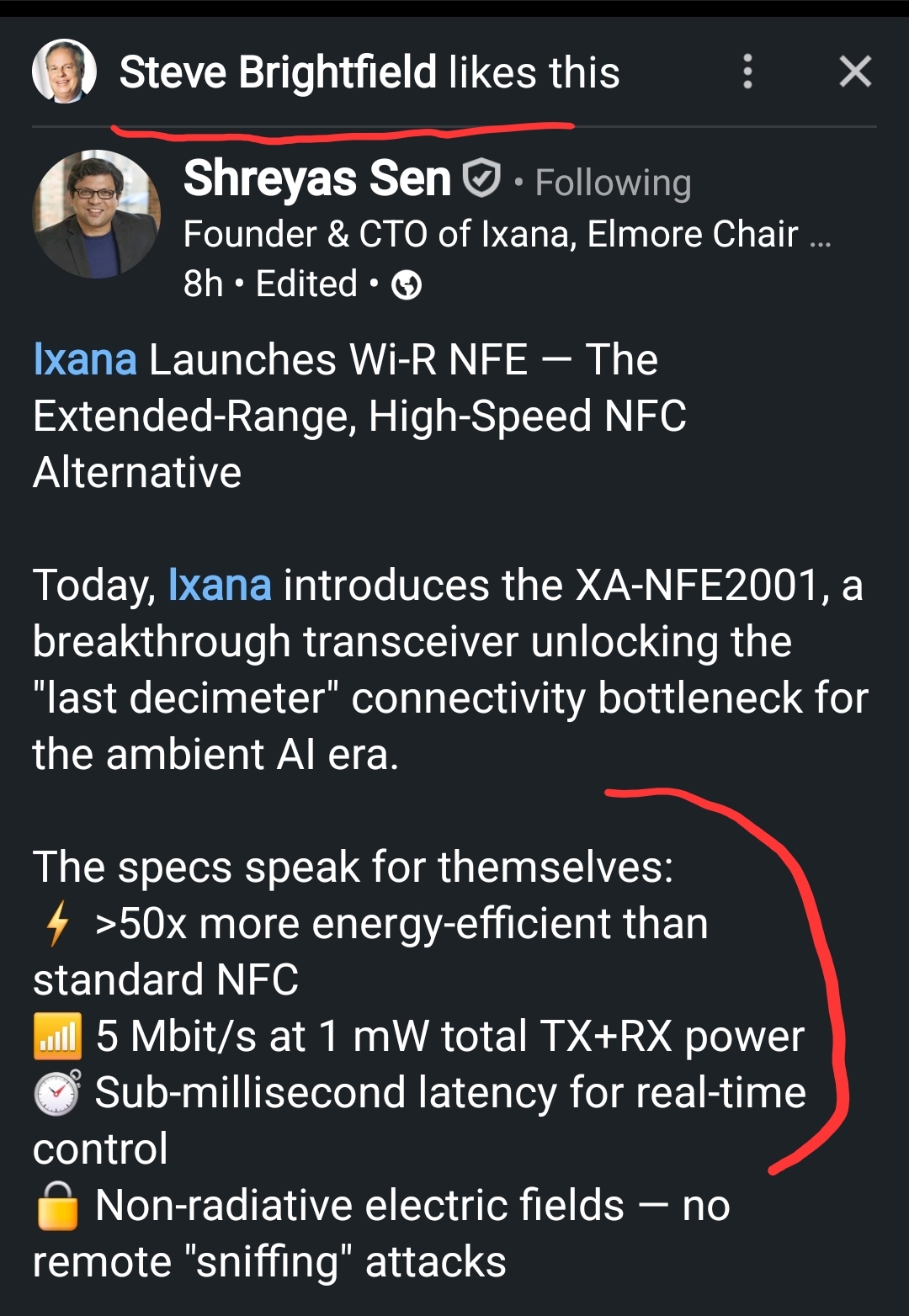909x1316 pixels.
Task: Tap the "8h" post timestamp
Action: [203, 284]
